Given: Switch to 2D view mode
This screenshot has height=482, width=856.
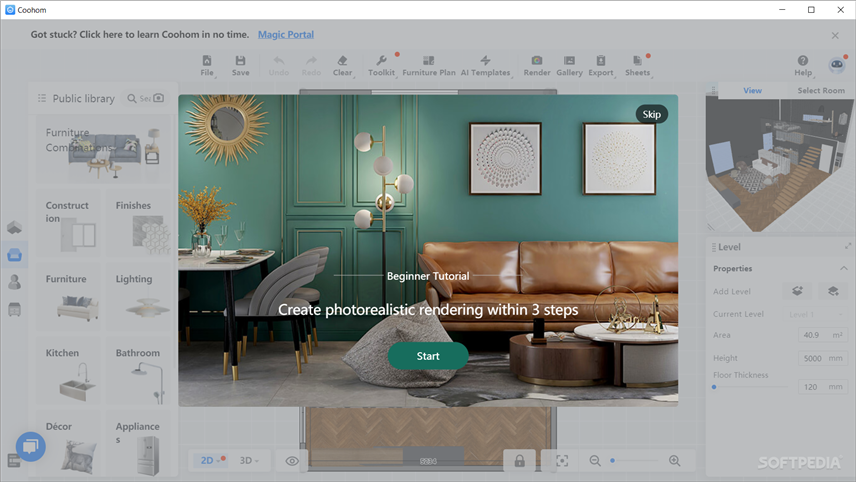Looking at the screenshot, I should tap(210, 461).
